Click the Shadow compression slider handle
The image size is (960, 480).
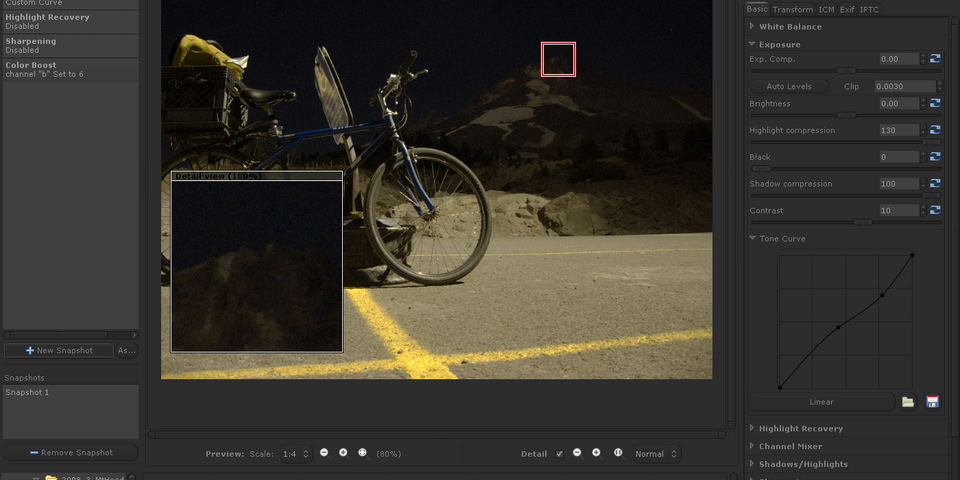[932, 196]
